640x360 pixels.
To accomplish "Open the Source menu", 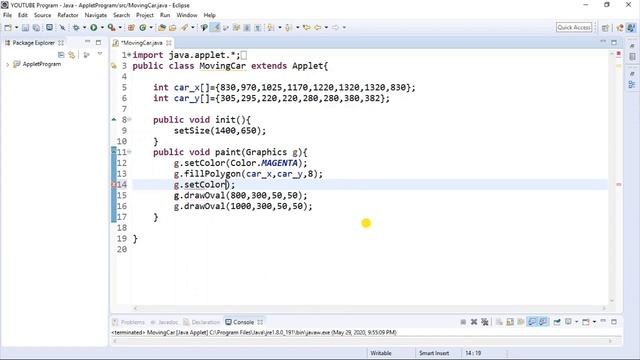I will click(42, 15).
